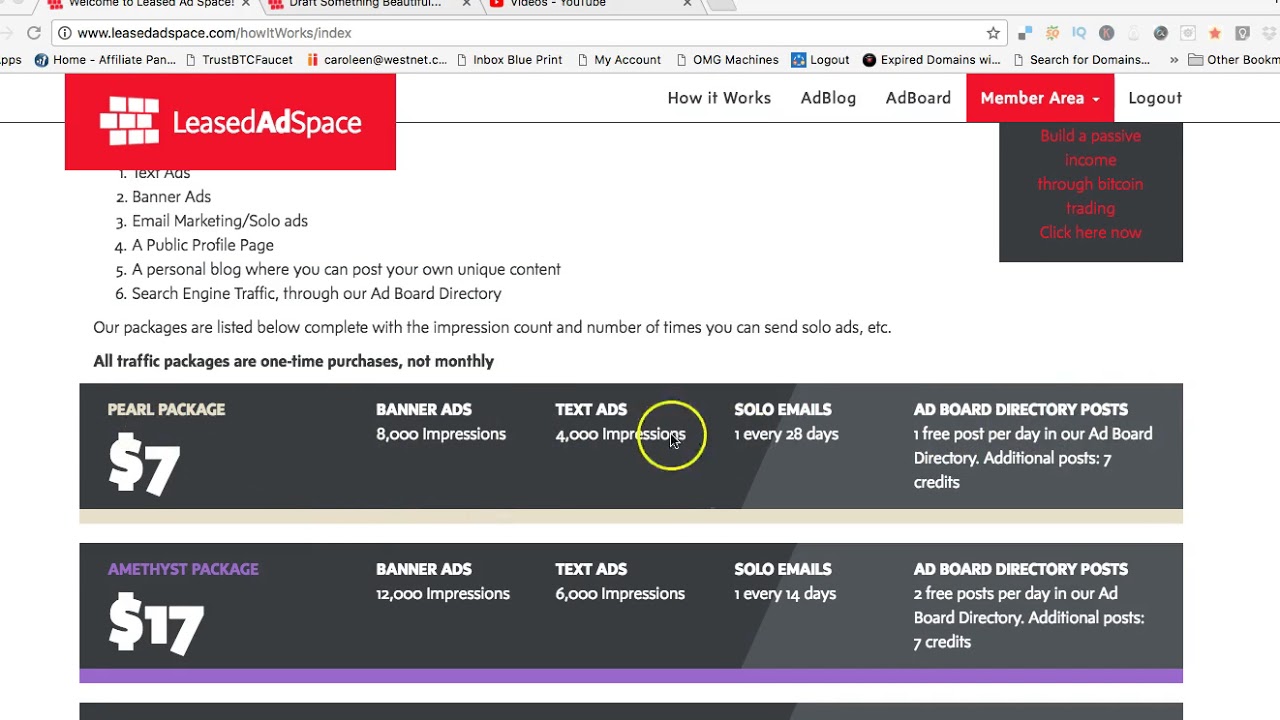Click the 'Search Engine Traffic' list item
This screenshot has width=1280, height=720.
[317, 293]
